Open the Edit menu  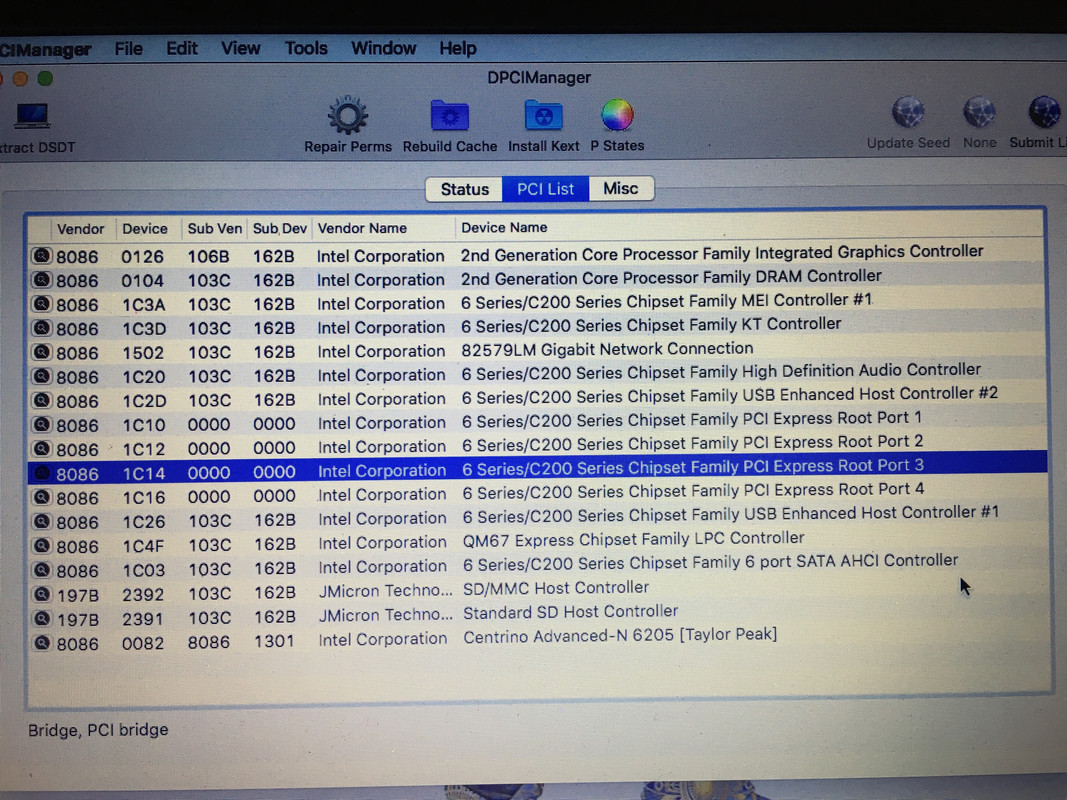click(x=182, y=49)
